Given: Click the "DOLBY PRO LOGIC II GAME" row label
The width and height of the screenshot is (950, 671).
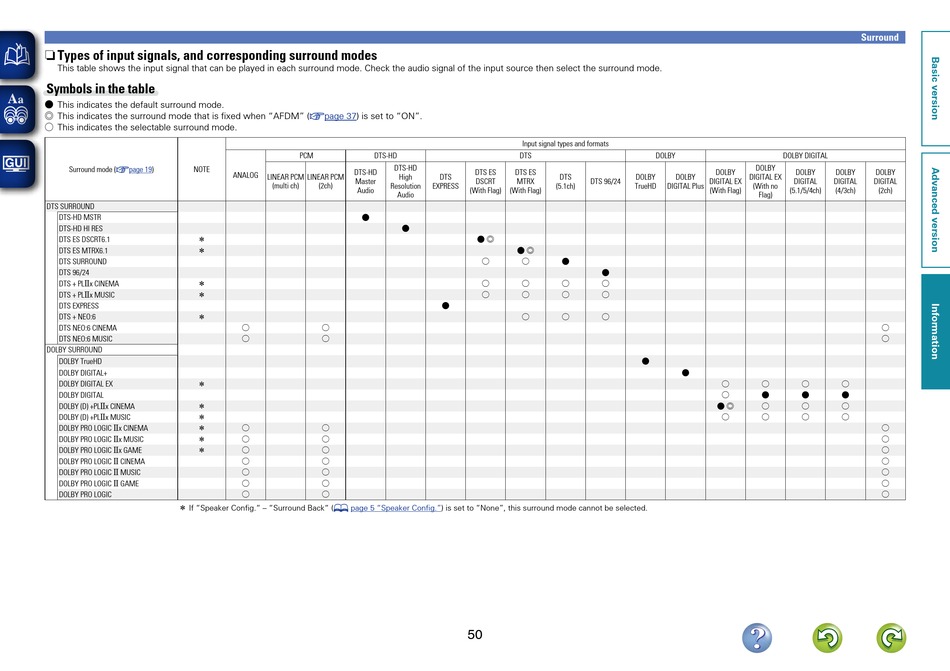Looking at the screenshot, I should click(99, 484).
